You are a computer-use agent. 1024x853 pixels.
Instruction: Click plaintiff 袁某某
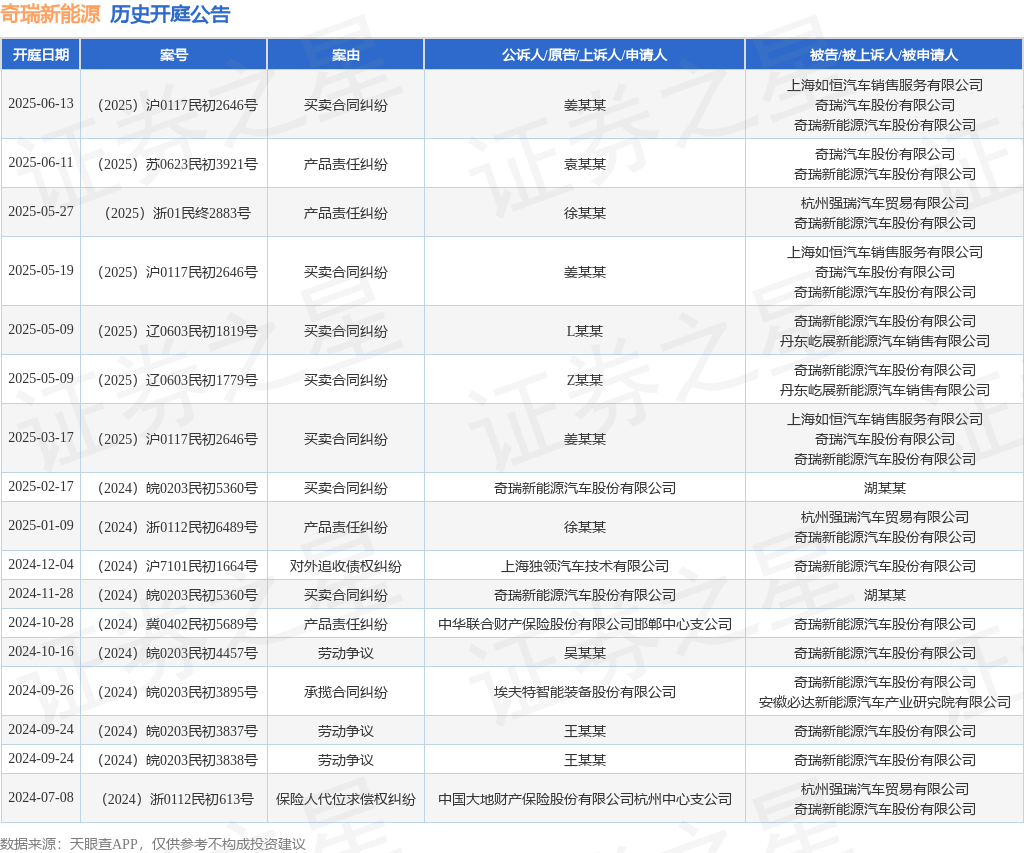[584, 164]
